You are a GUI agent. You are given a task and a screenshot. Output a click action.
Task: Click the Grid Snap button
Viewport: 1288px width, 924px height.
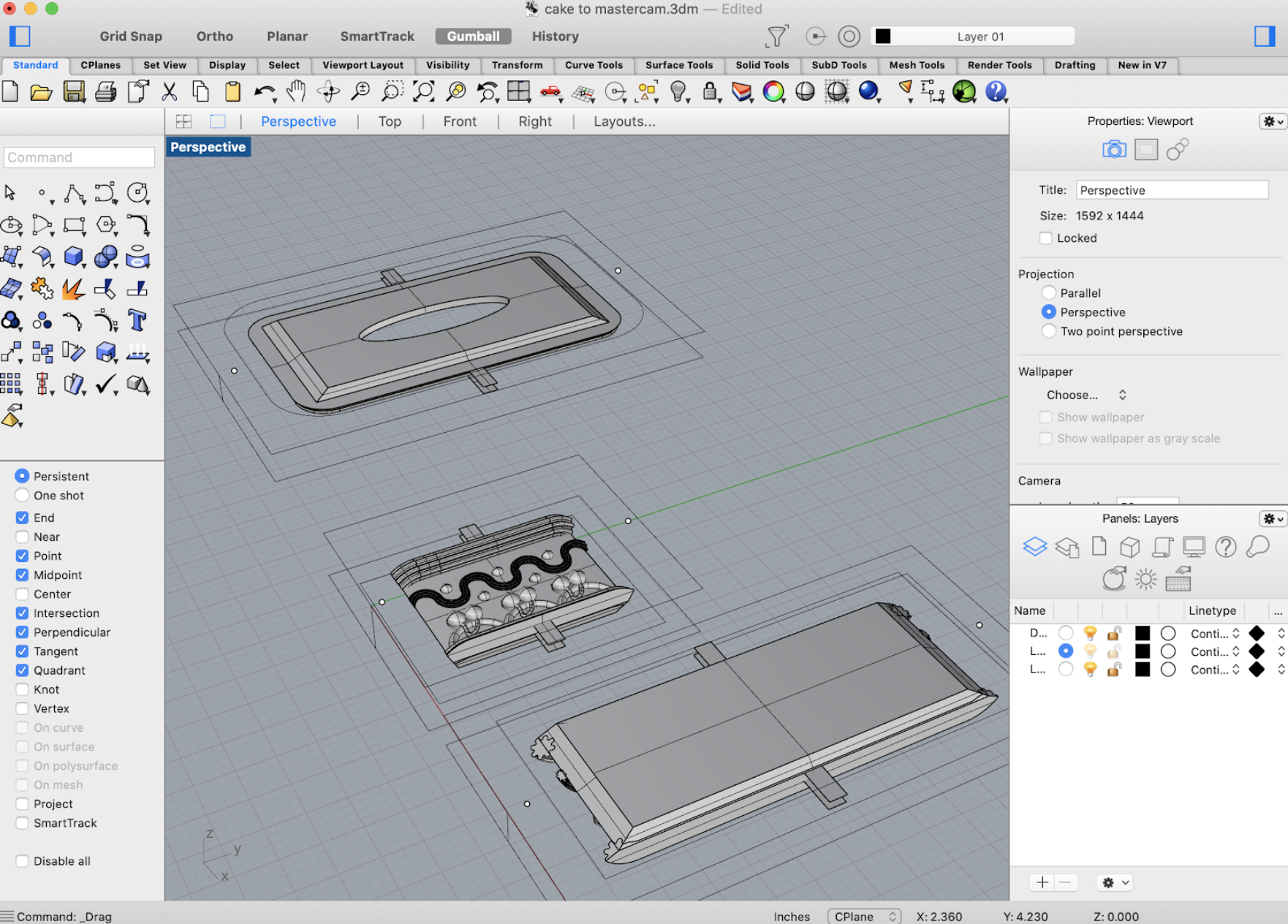[x=131, y=37]
